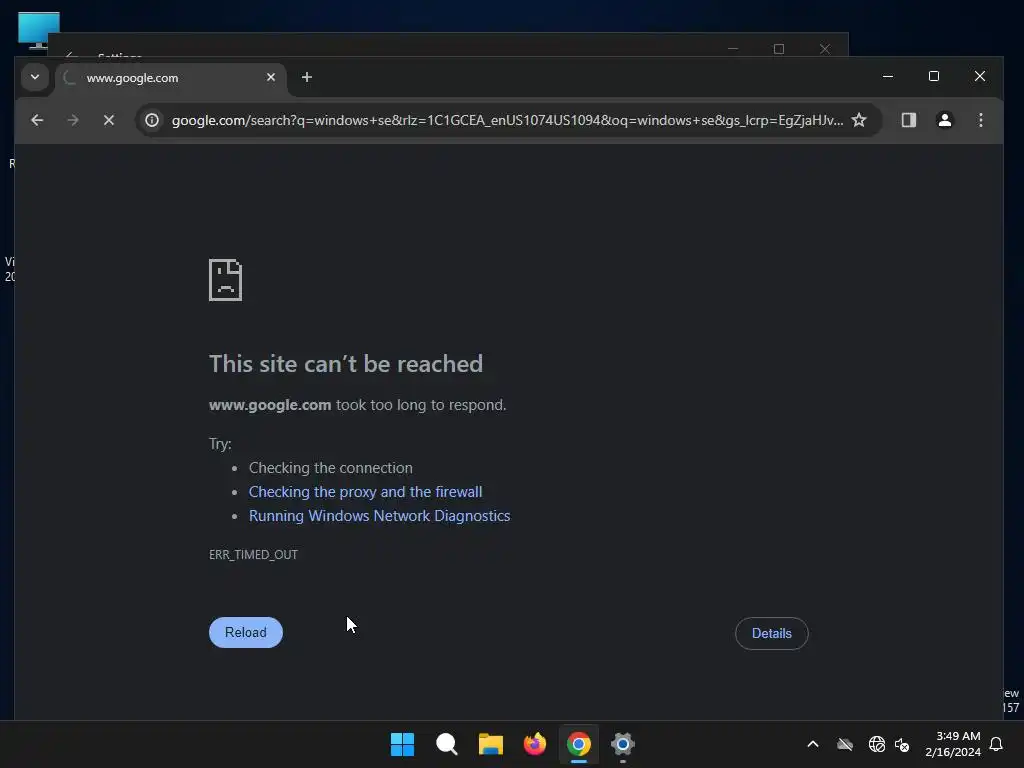Open taskbar Search icon
The width and height of the screenshot is (1024, 768).
pos(447,744)
